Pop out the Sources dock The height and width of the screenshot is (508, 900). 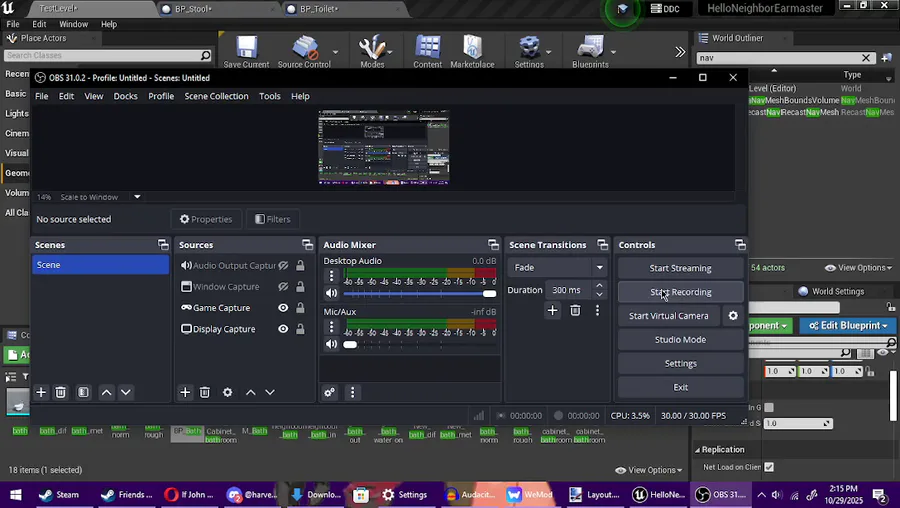tap(308, 245)
